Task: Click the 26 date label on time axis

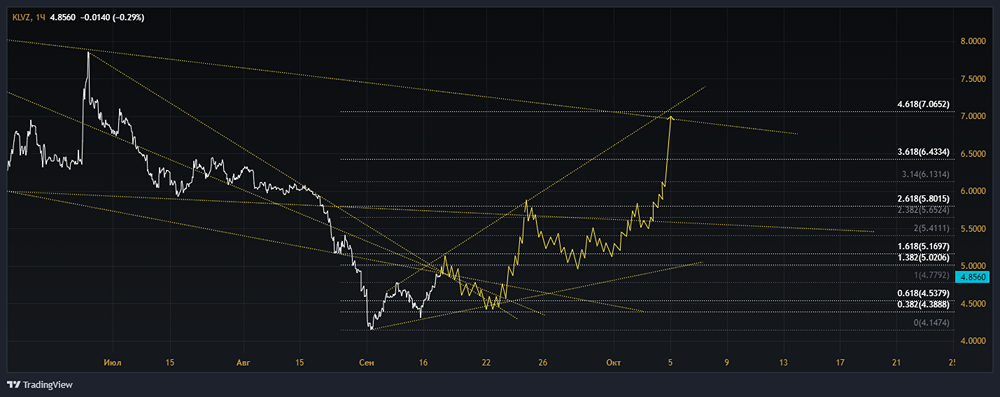Action: tap(543, 363)
